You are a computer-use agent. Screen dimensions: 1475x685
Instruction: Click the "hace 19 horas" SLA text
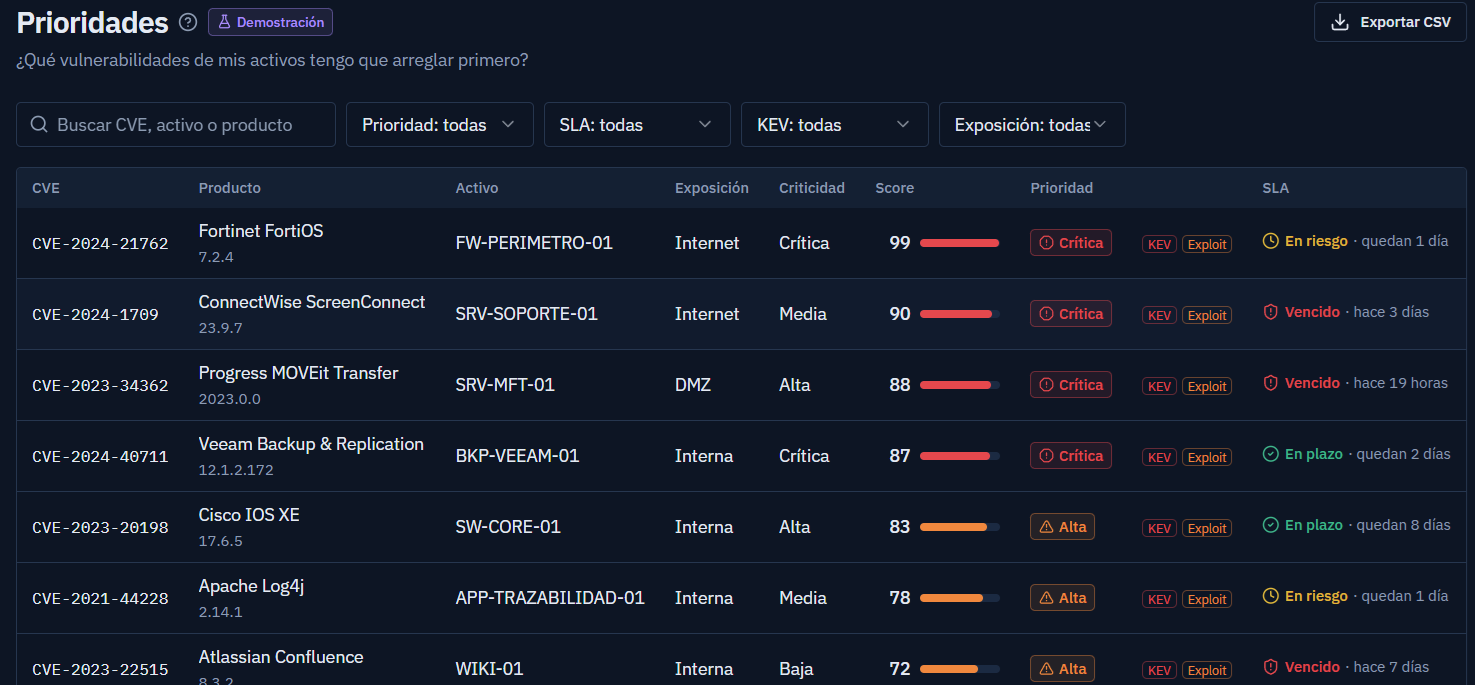click(x=1401, y=383)
